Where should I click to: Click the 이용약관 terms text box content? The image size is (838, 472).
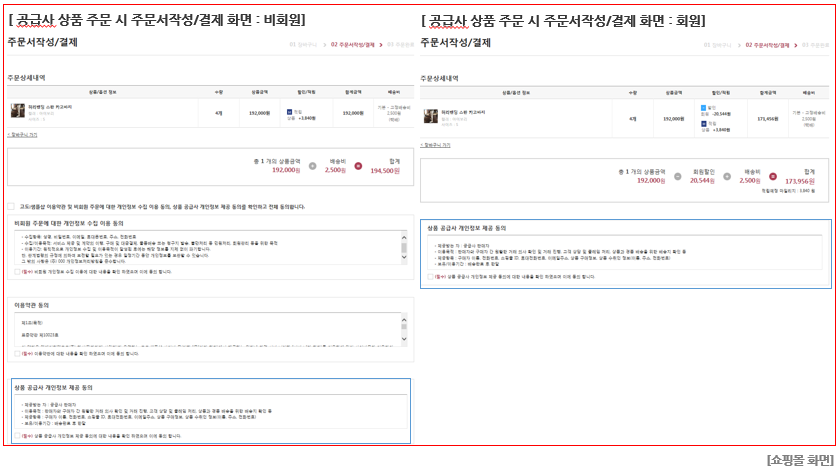point(207,329)
